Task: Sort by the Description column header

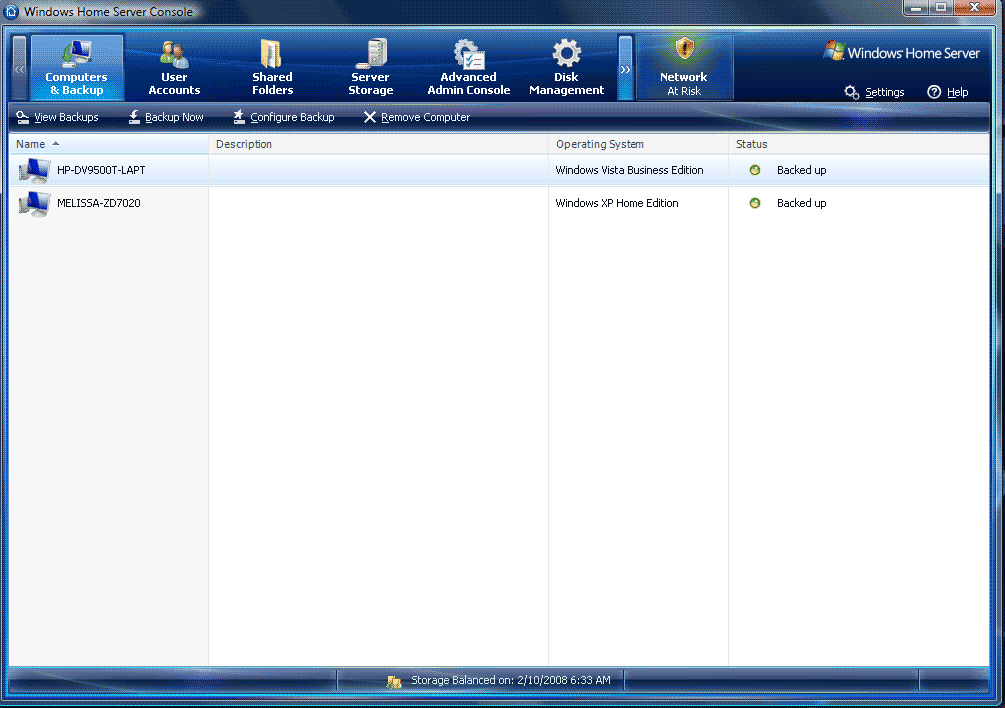Action: coord(378,144)
